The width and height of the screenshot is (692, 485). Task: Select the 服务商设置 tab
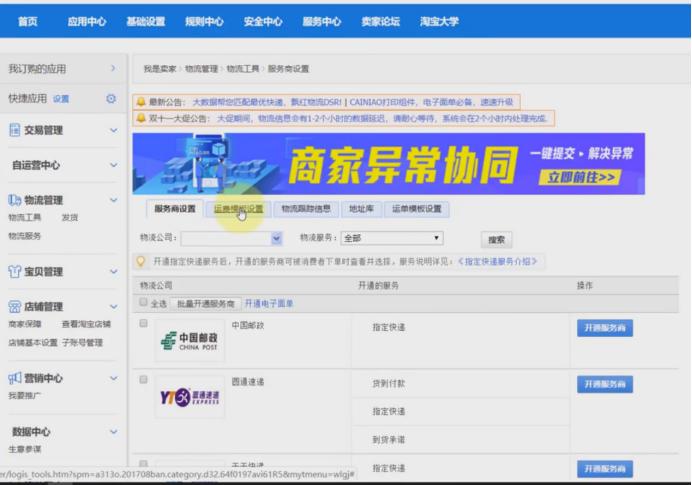point(175,209)
